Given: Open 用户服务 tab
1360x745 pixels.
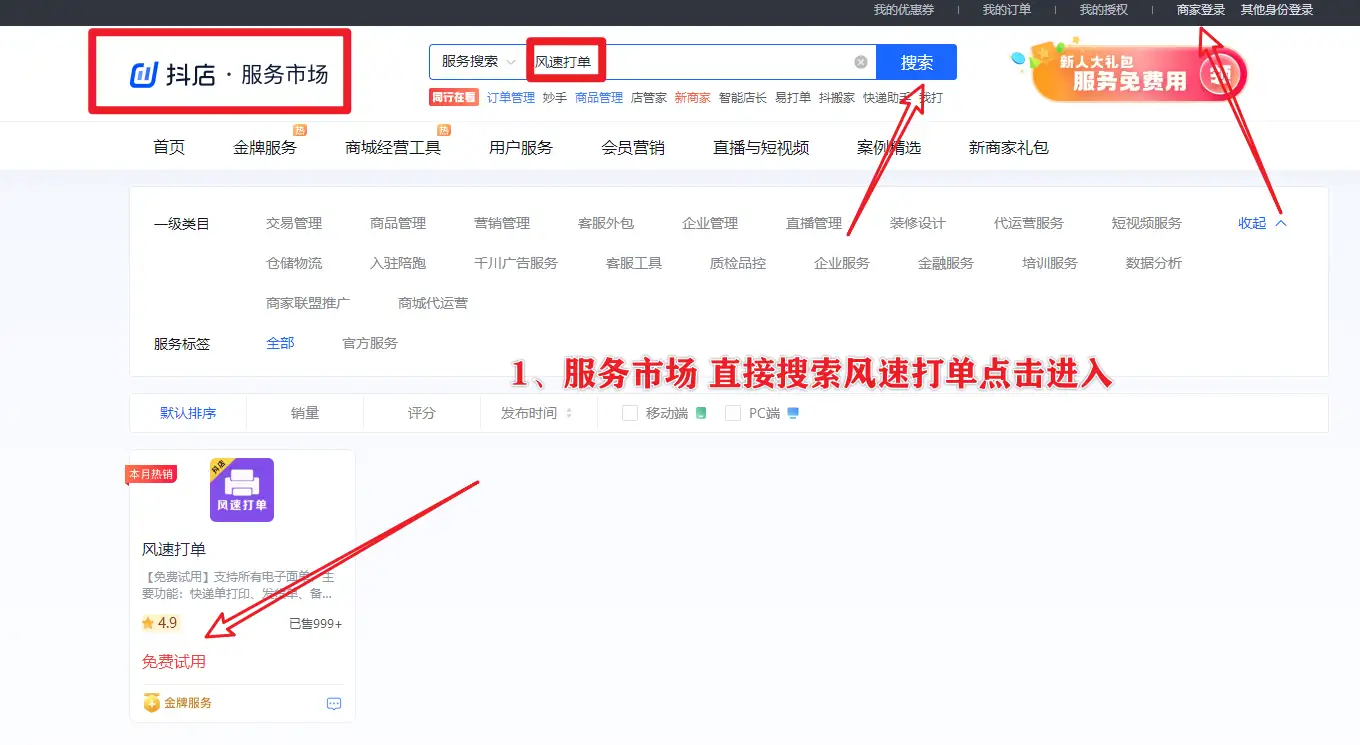Looking at the screenshot, I should (x=521, y=147).
